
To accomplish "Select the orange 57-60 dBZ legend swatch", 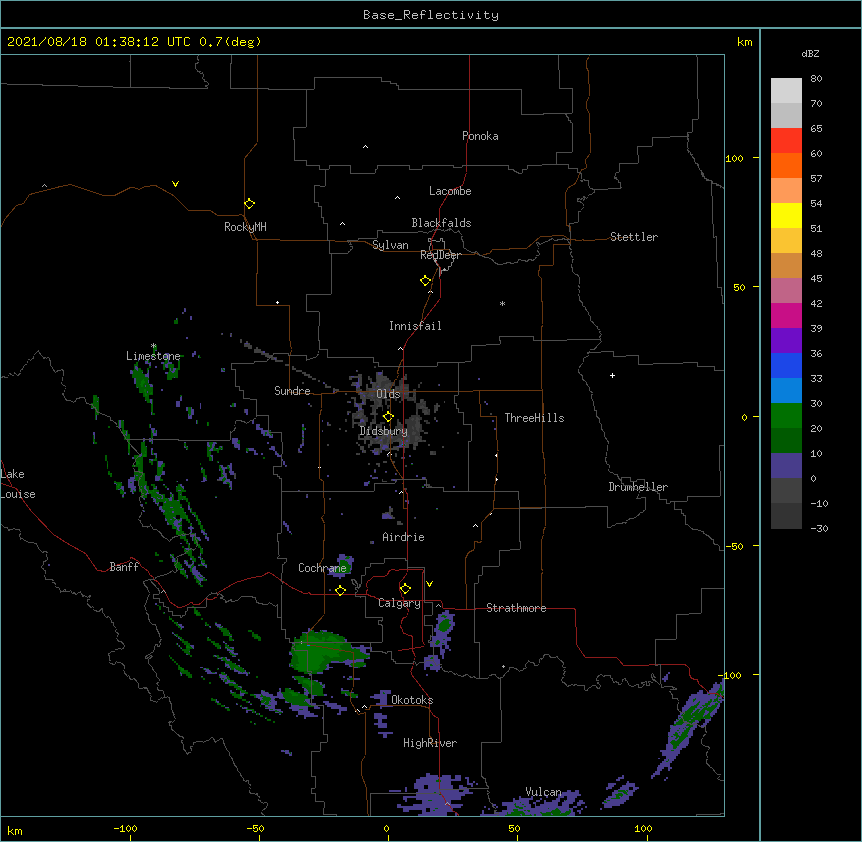I will (786, 165).
